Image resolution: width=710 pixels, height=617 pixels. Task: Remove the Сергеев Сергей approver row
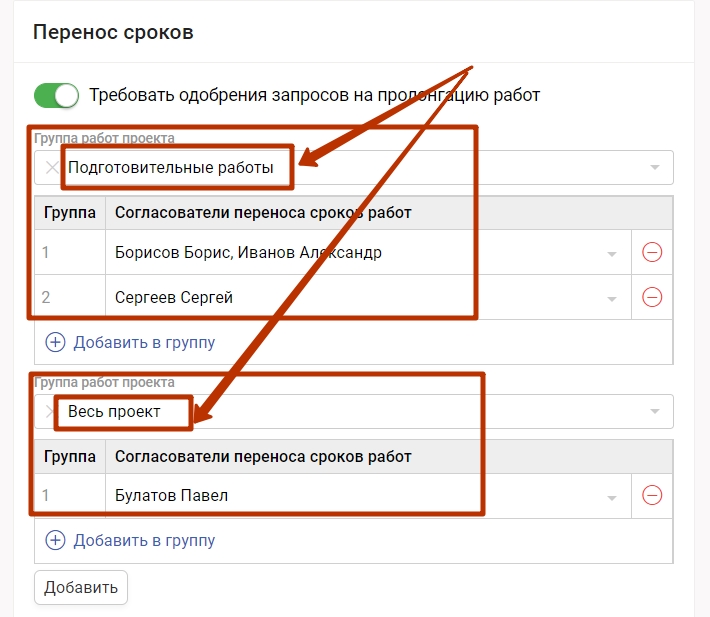point(651,297)
